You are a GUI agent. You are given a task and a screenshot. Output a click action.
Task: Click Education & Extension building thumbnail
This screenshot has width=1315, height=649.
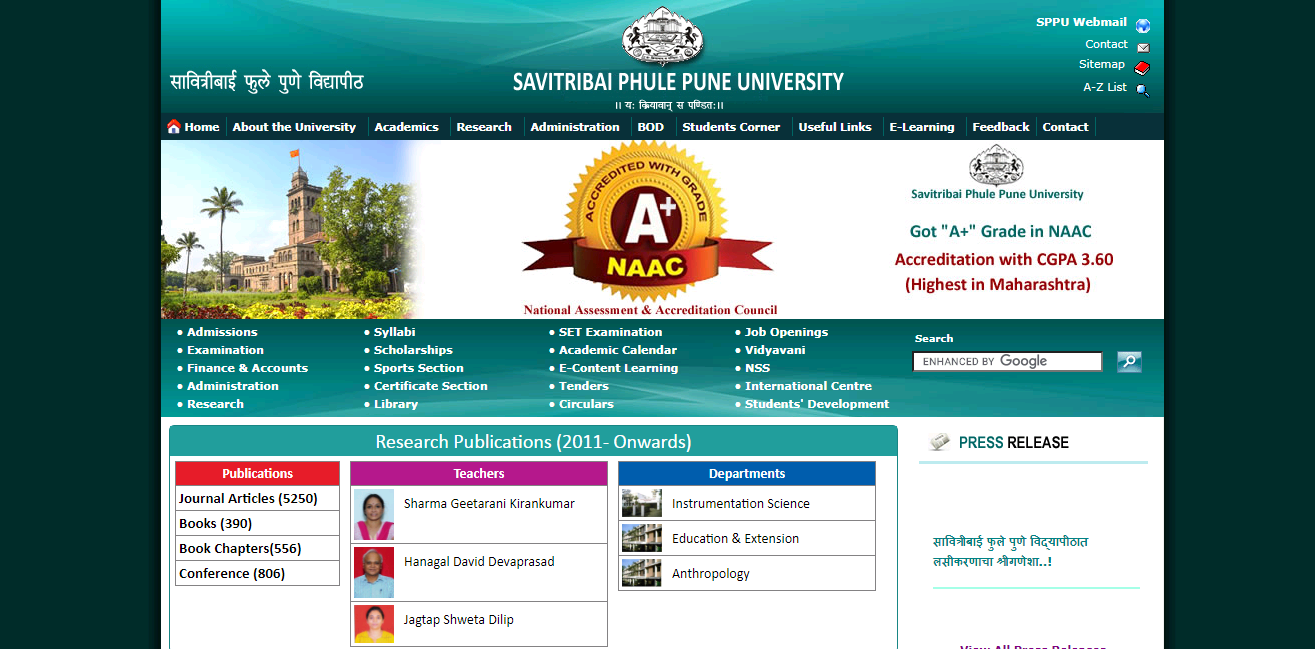point(641,538)
